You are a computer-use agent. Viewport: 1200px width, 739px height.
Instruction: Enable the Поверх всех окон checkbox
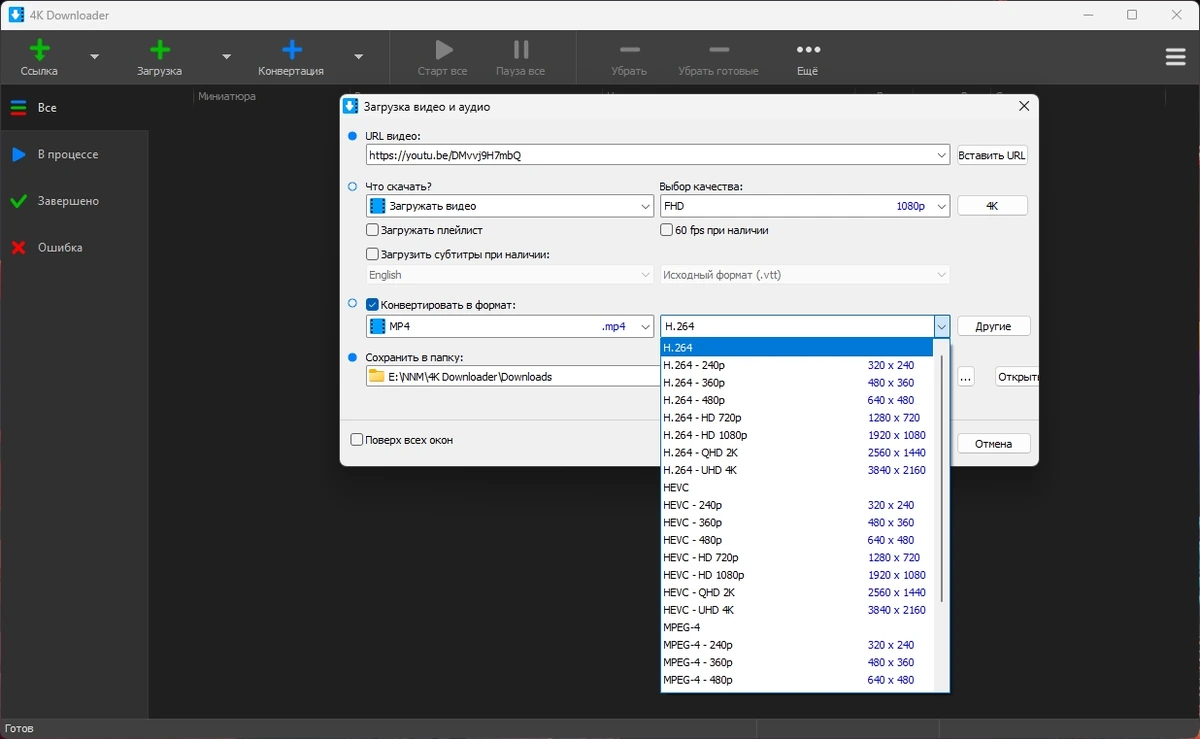[x=357, y=439]
